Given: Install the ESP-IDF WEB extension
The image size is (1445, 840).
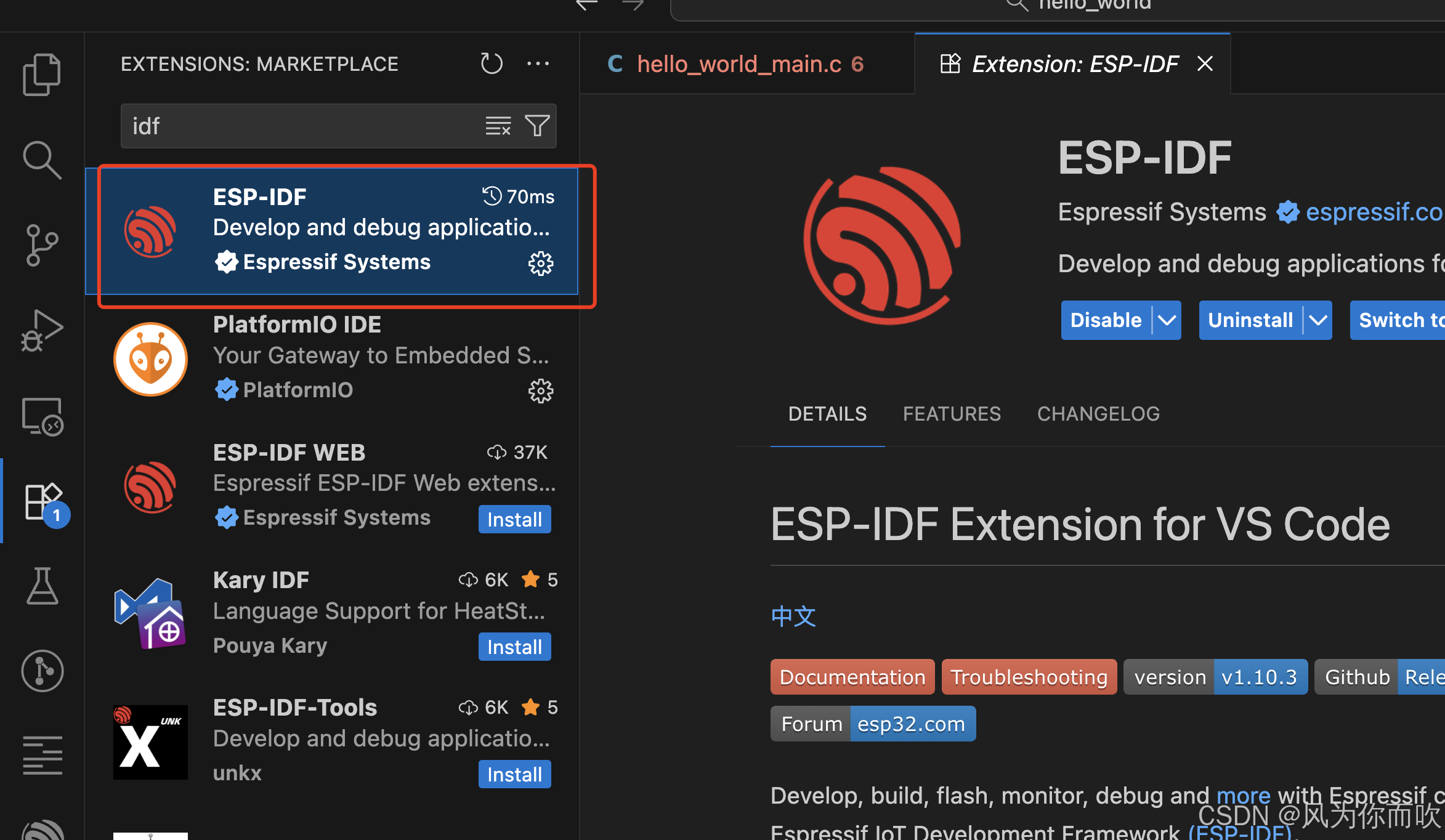Looking at the screenshot, I should (514, 519).
